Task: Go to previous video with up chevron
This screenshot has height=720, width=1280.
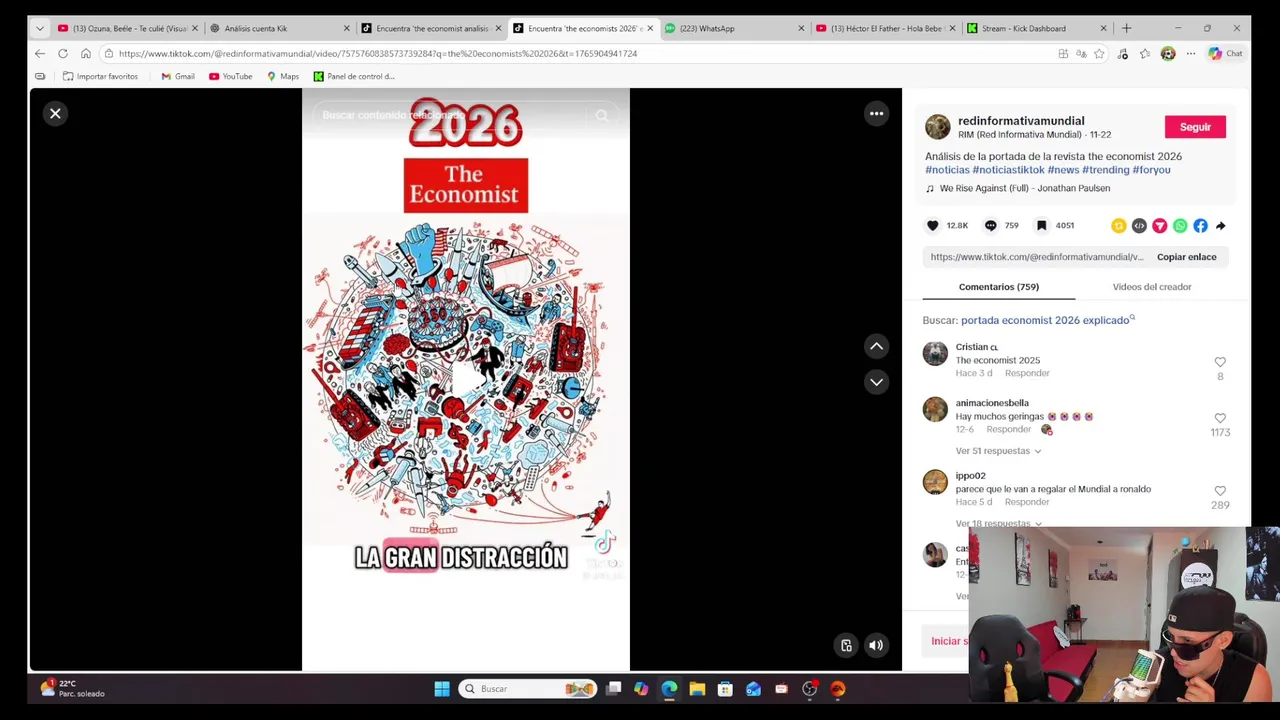Action: click(876, 346)
